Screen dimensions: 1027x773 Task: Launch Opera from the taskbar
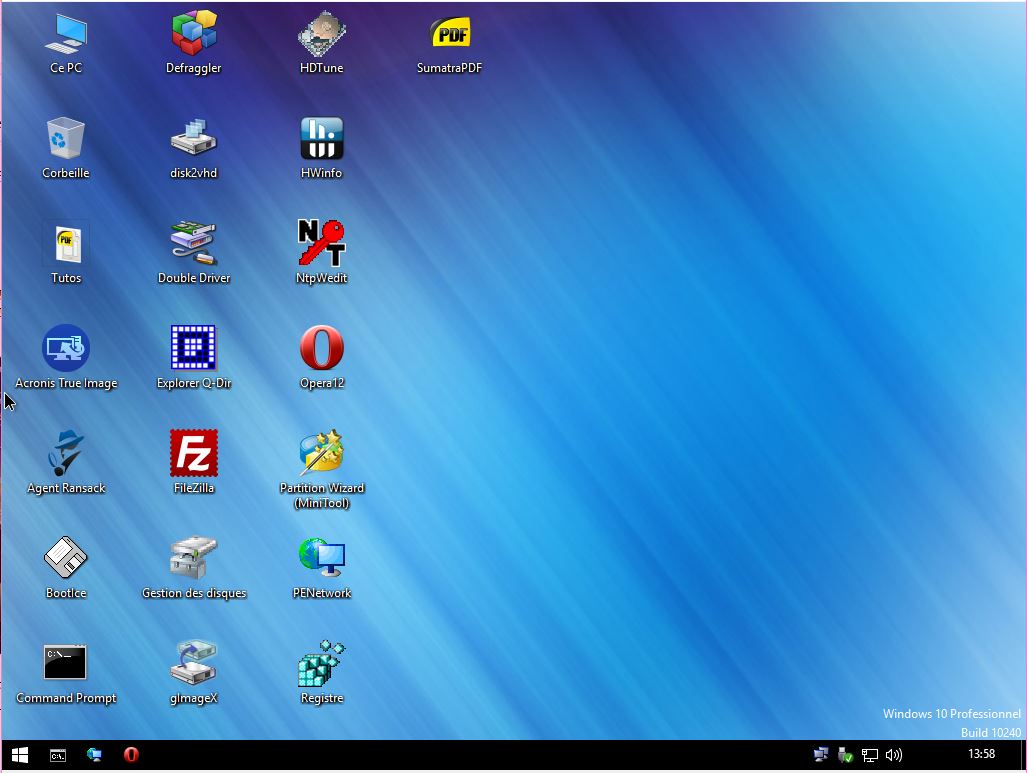click(131, 755)
